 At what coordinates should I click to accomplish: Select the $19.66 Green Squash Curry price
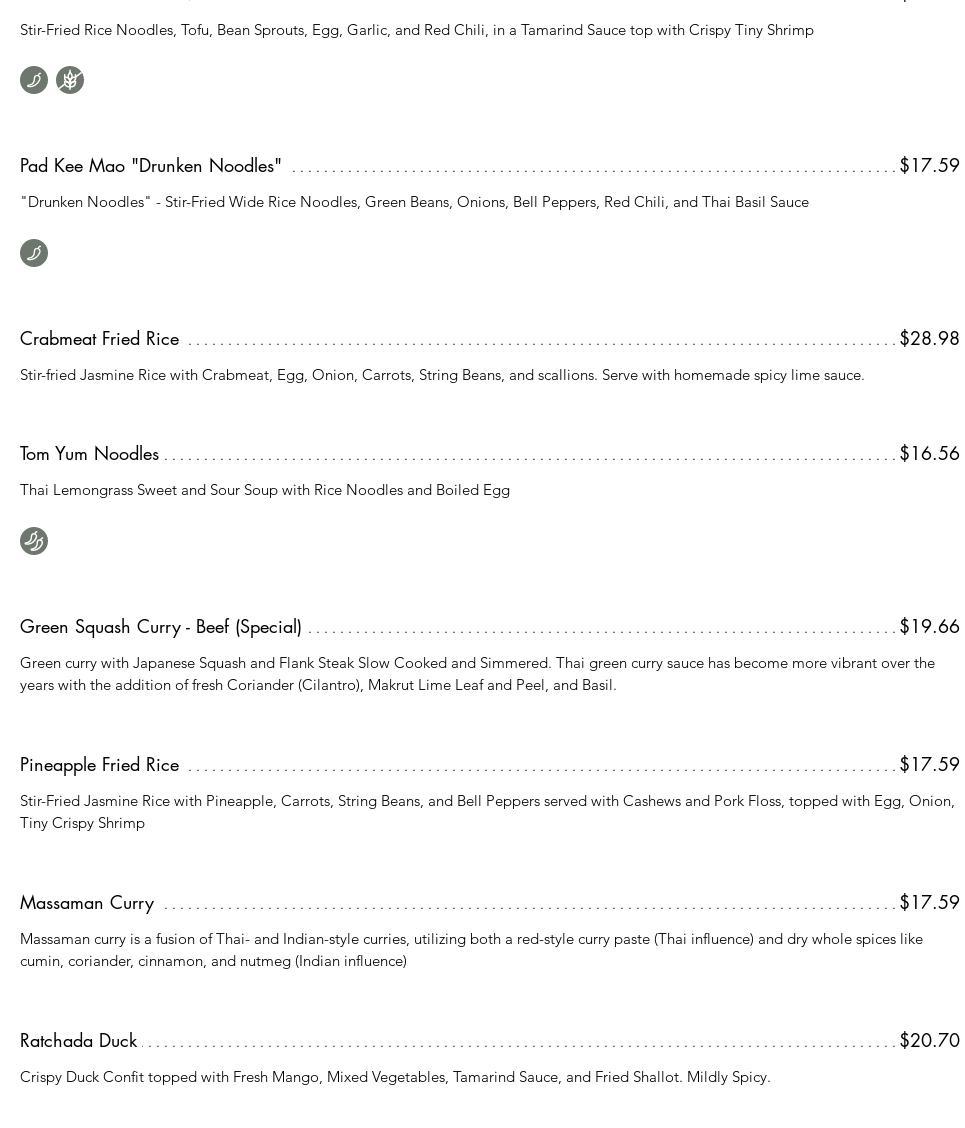929,627
